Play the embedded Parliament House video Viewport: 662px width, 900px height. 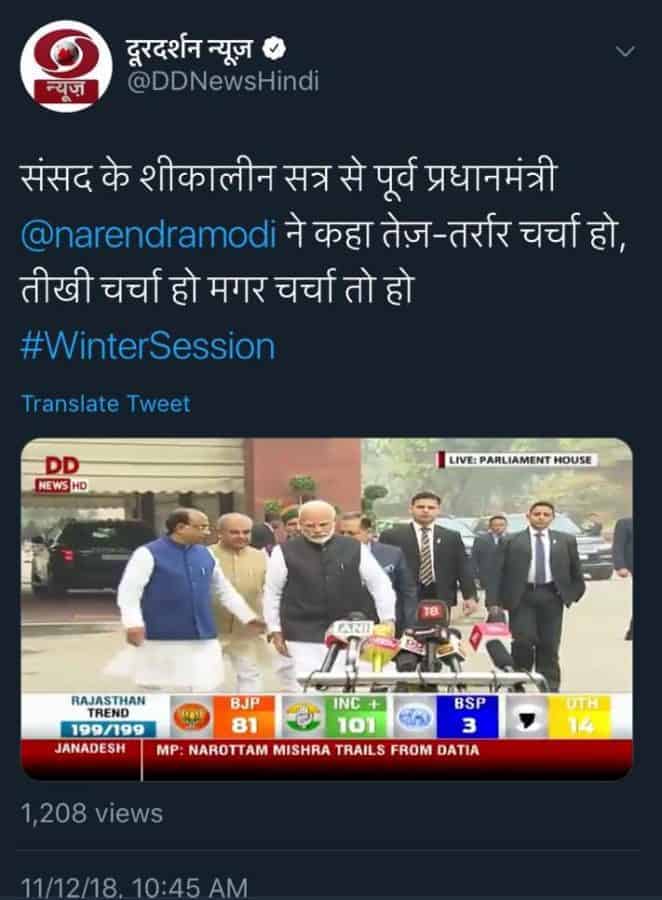point(327,608)
